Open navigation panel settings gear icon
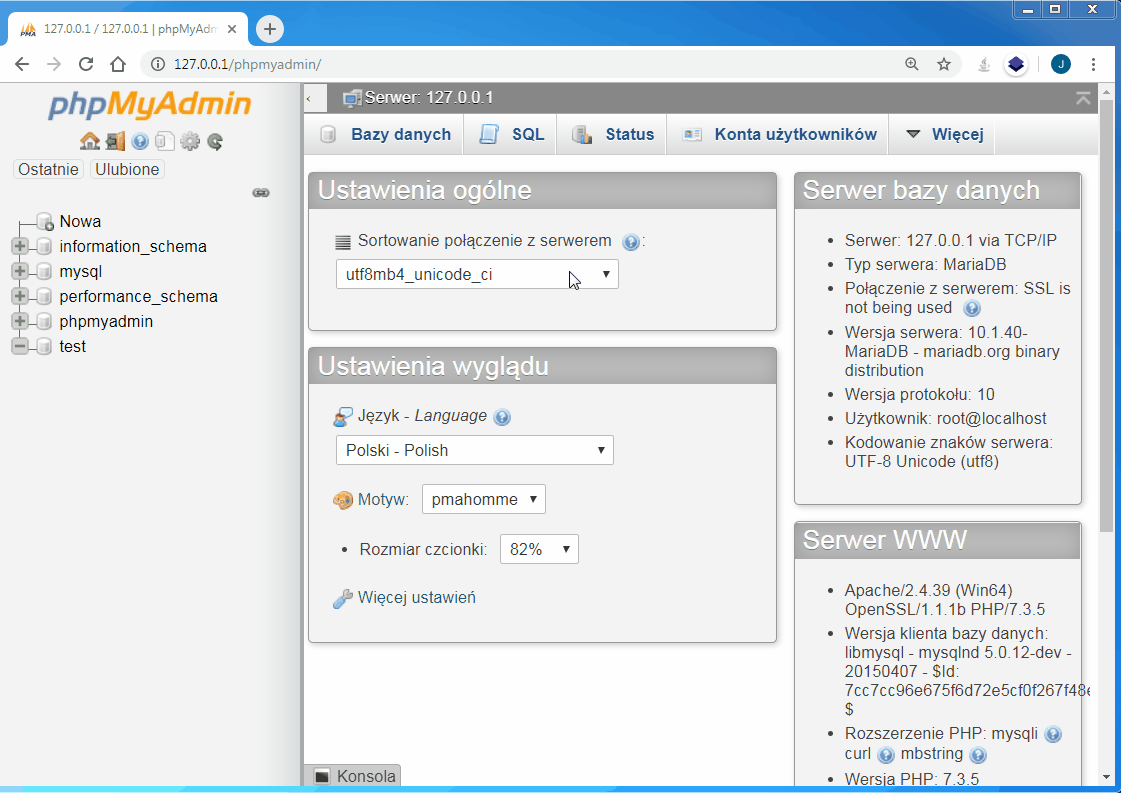Screen dimensions: 1121x793 click(189, 141)
